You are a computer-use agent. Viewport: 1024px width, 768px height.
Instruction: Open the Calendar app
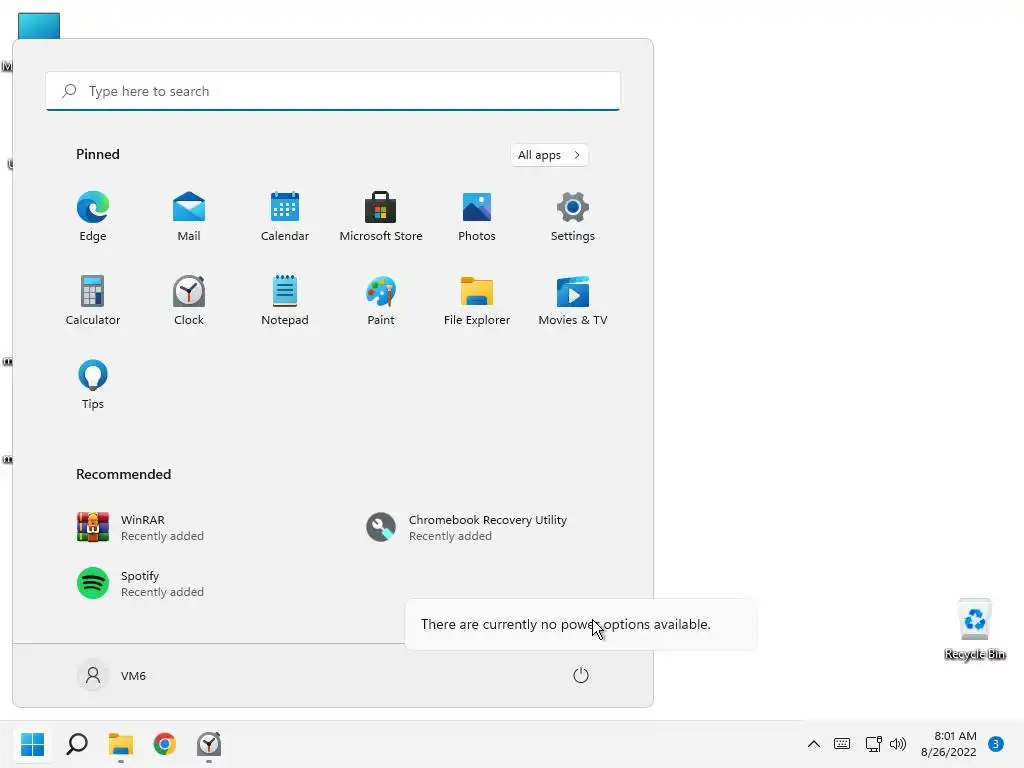click(x=285, y=217)
